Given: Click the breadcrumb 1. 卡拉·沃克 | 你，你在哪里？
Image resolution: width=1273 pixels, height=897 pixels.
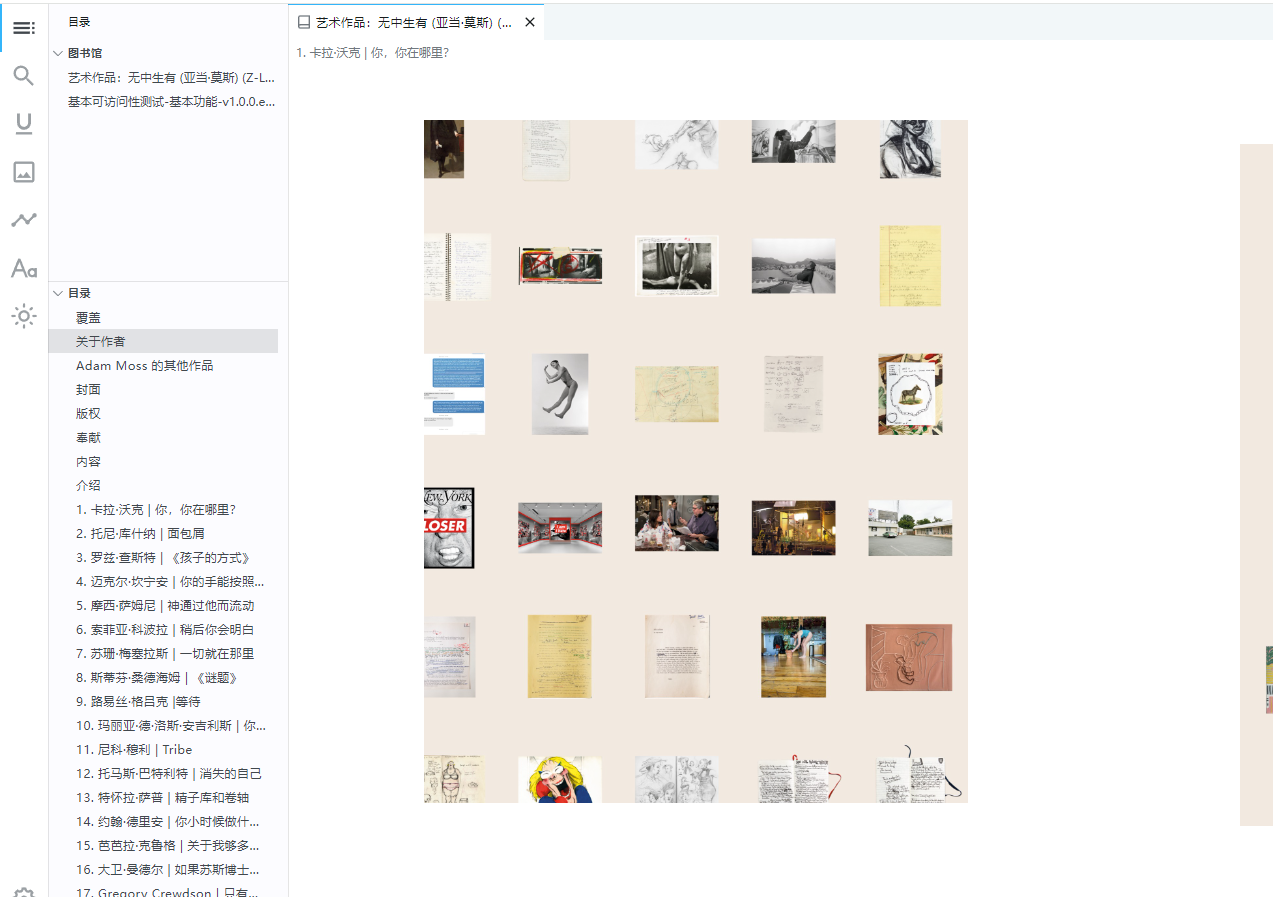Looking at the screenshot, I should coord(373,52).
